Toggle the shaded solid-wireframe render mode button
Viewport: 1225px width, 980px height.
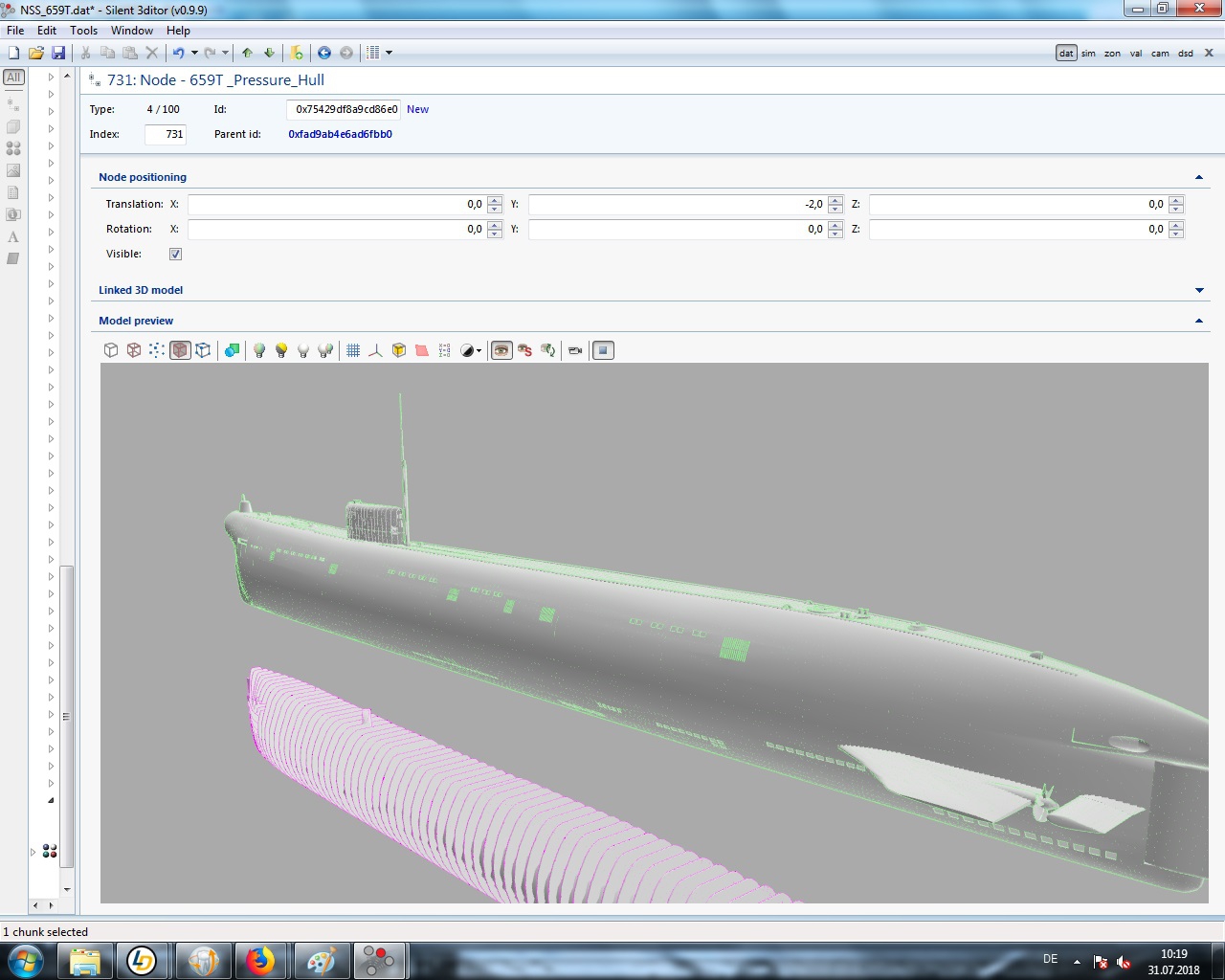point(180,350)
